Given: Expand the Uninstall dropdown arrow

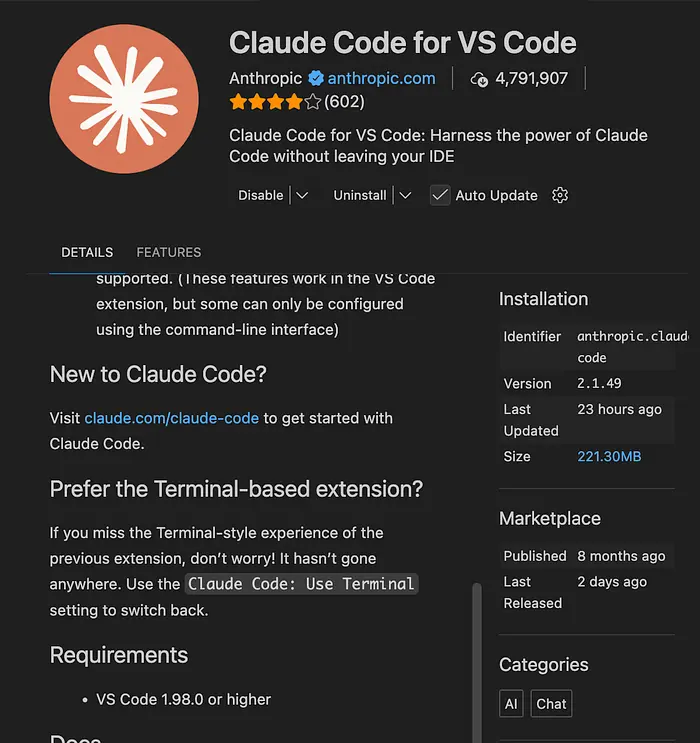Looking at the screenshot, I should 405,195.
